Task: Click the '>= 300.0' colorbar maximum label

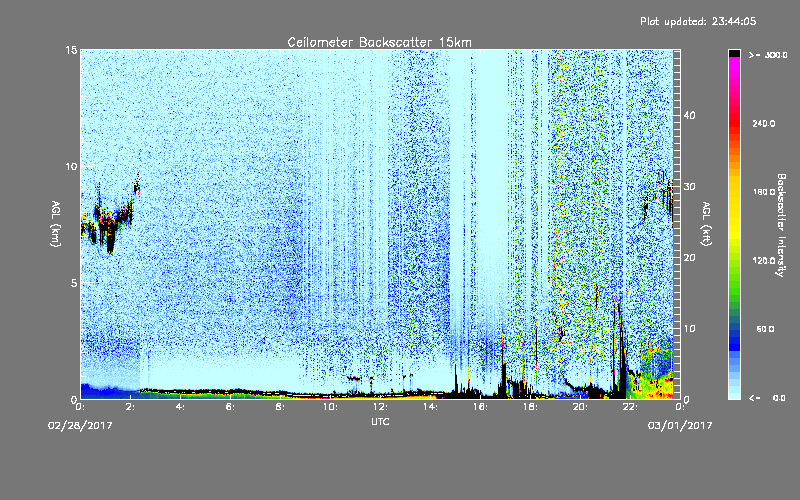Action: click(x=768, y=55)
